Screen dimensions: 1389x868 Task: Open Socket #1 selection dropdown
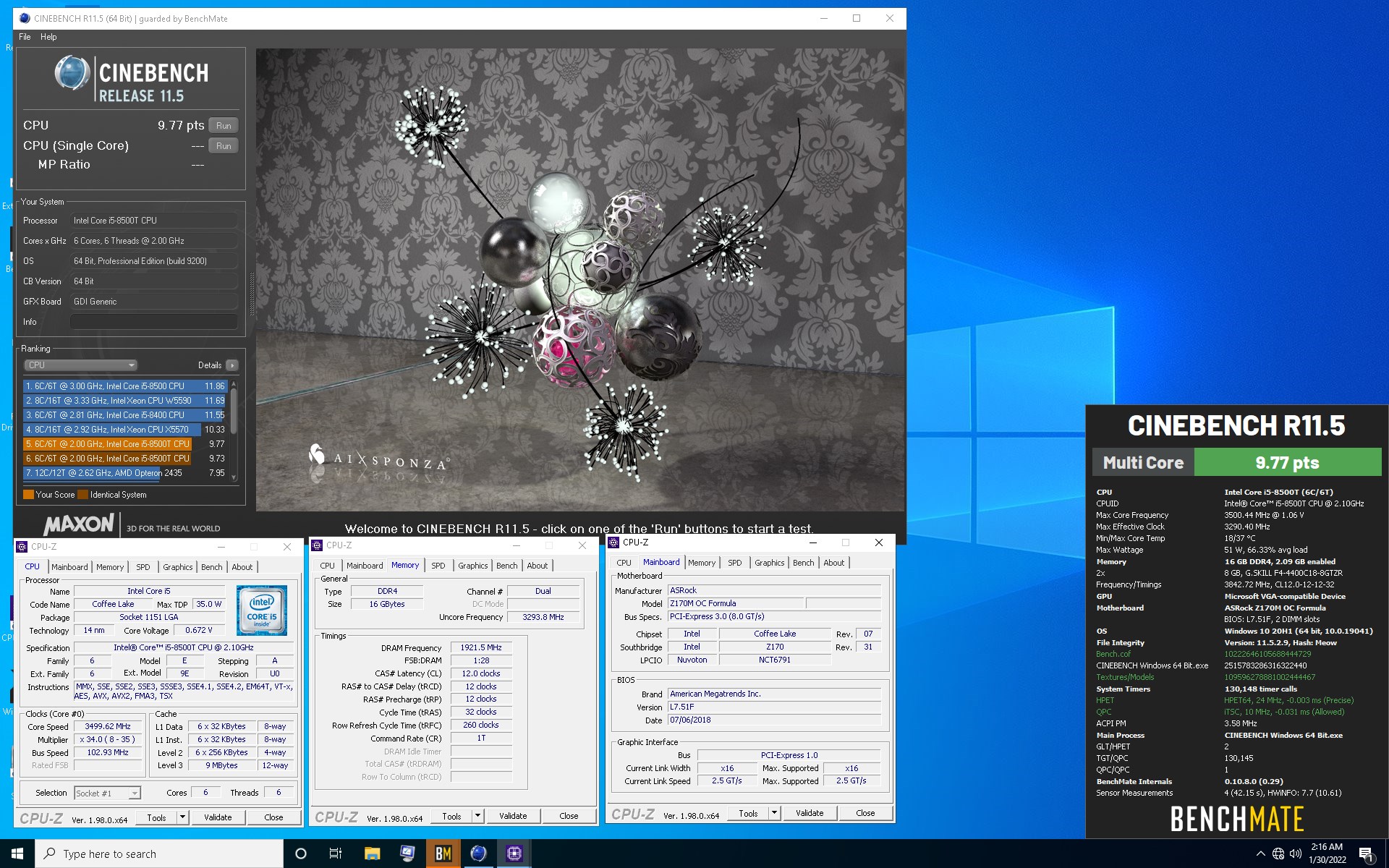coord(108,793)
